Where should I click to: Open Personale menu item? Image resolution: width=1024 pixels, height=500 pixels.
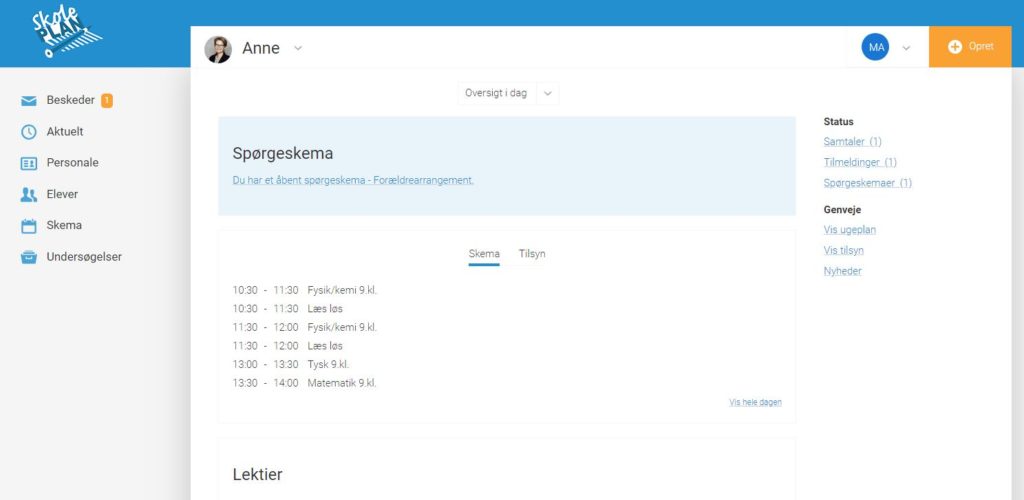tap(72, 163)
